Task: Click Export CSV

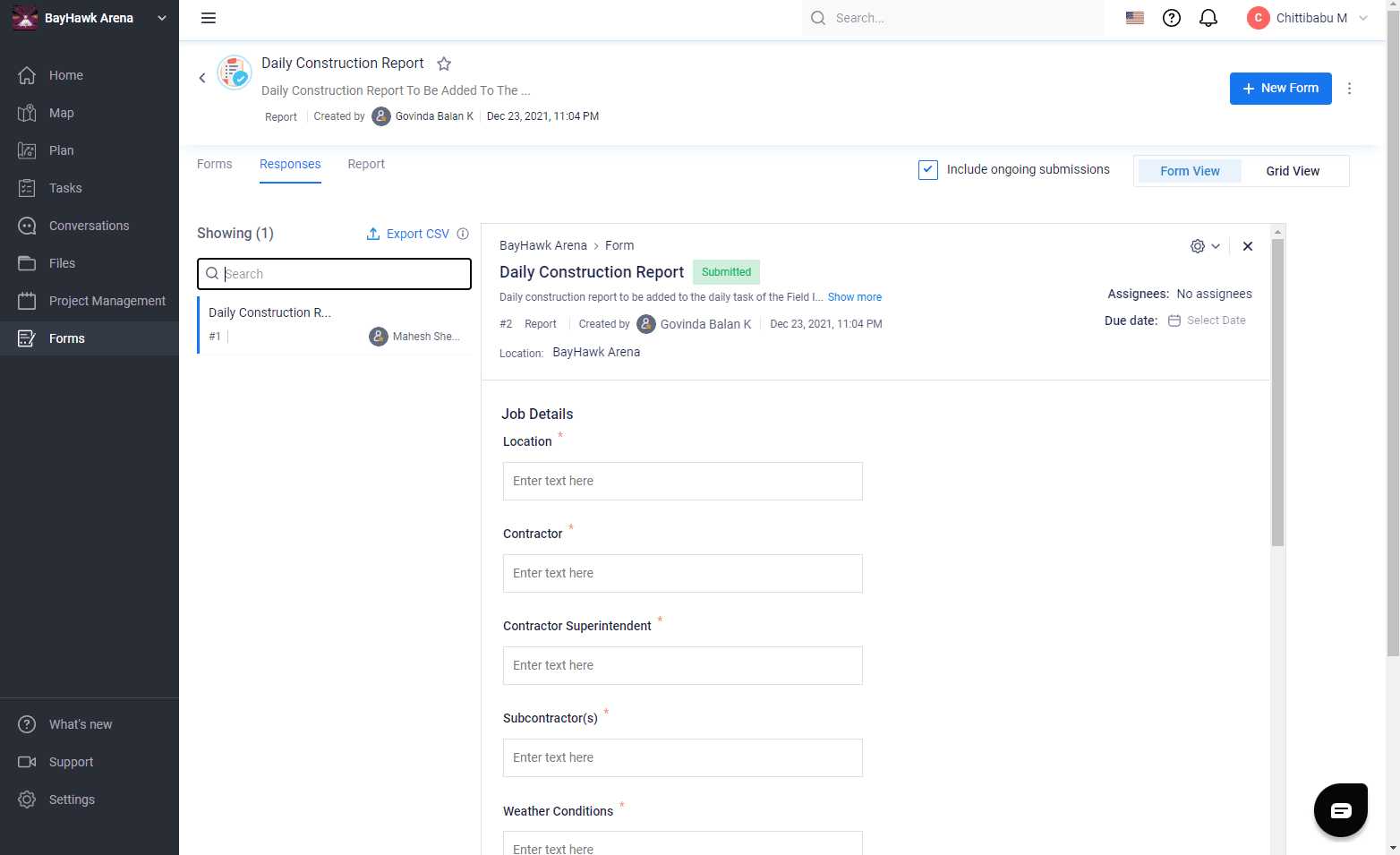Action: pos(408,234)
